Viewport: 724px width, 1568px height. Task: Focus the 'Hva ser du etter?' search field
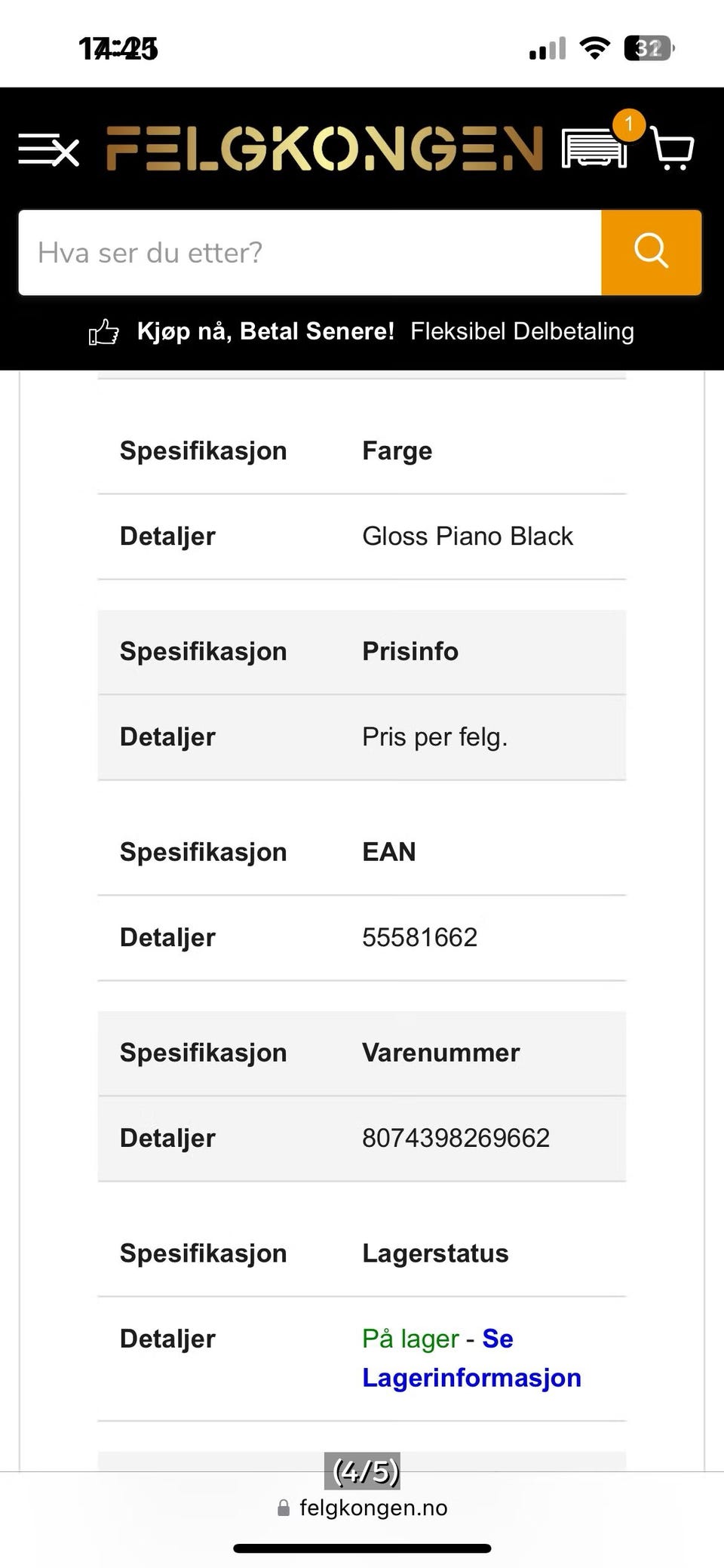pos(310,252)
